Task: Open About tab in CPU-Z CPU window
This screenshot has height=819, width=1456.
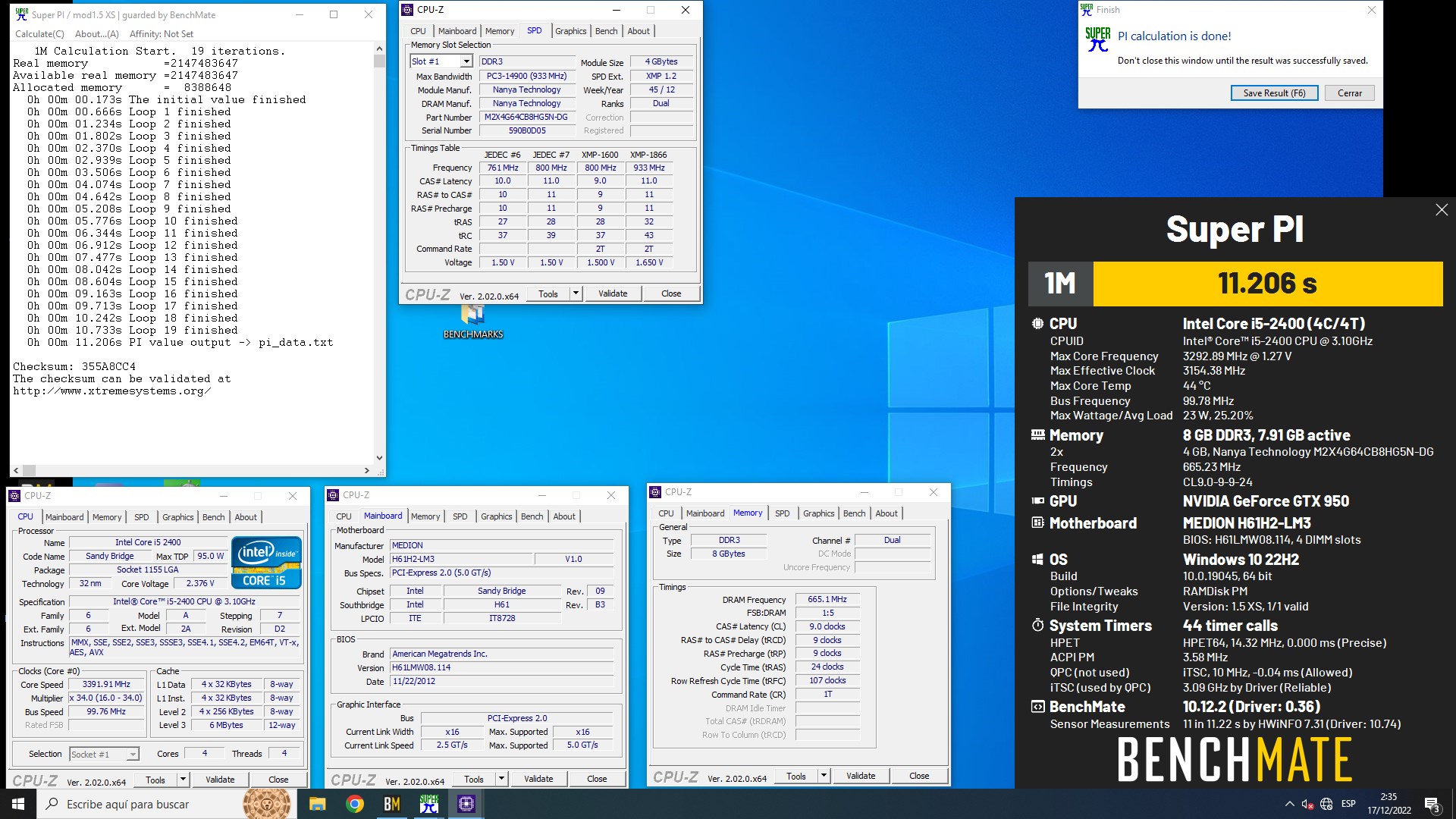Action: pyautogui.click(x=245, y=517)
